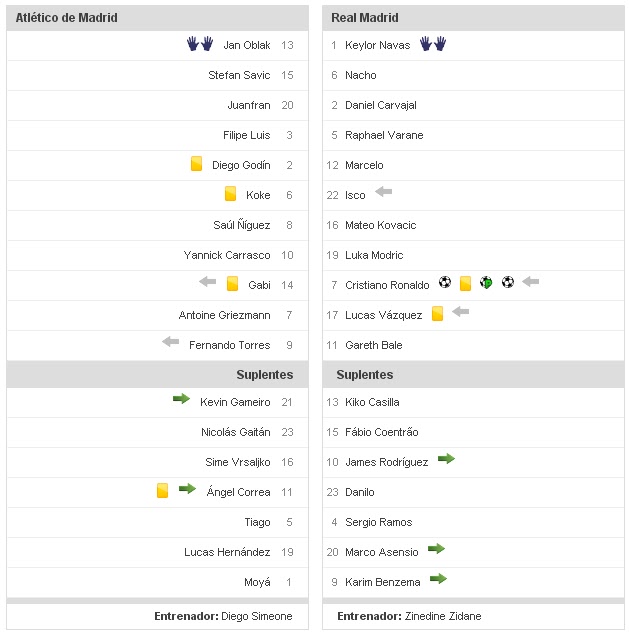
Task: Click Cristiano Ronaldo's yellow card icon
Action: (x=465, y=283)
